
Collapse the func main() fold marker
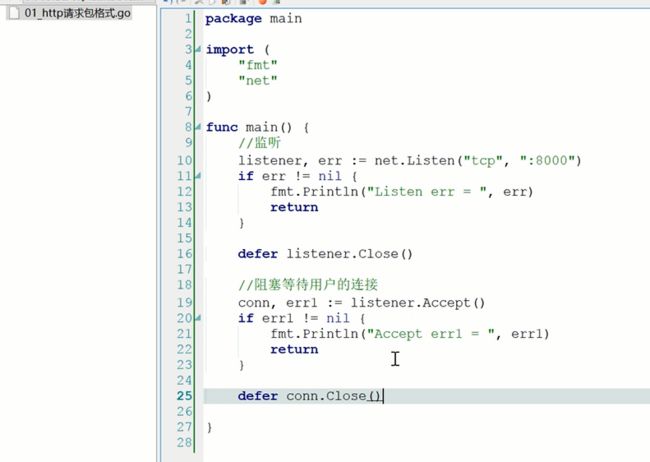coord(198,126)
